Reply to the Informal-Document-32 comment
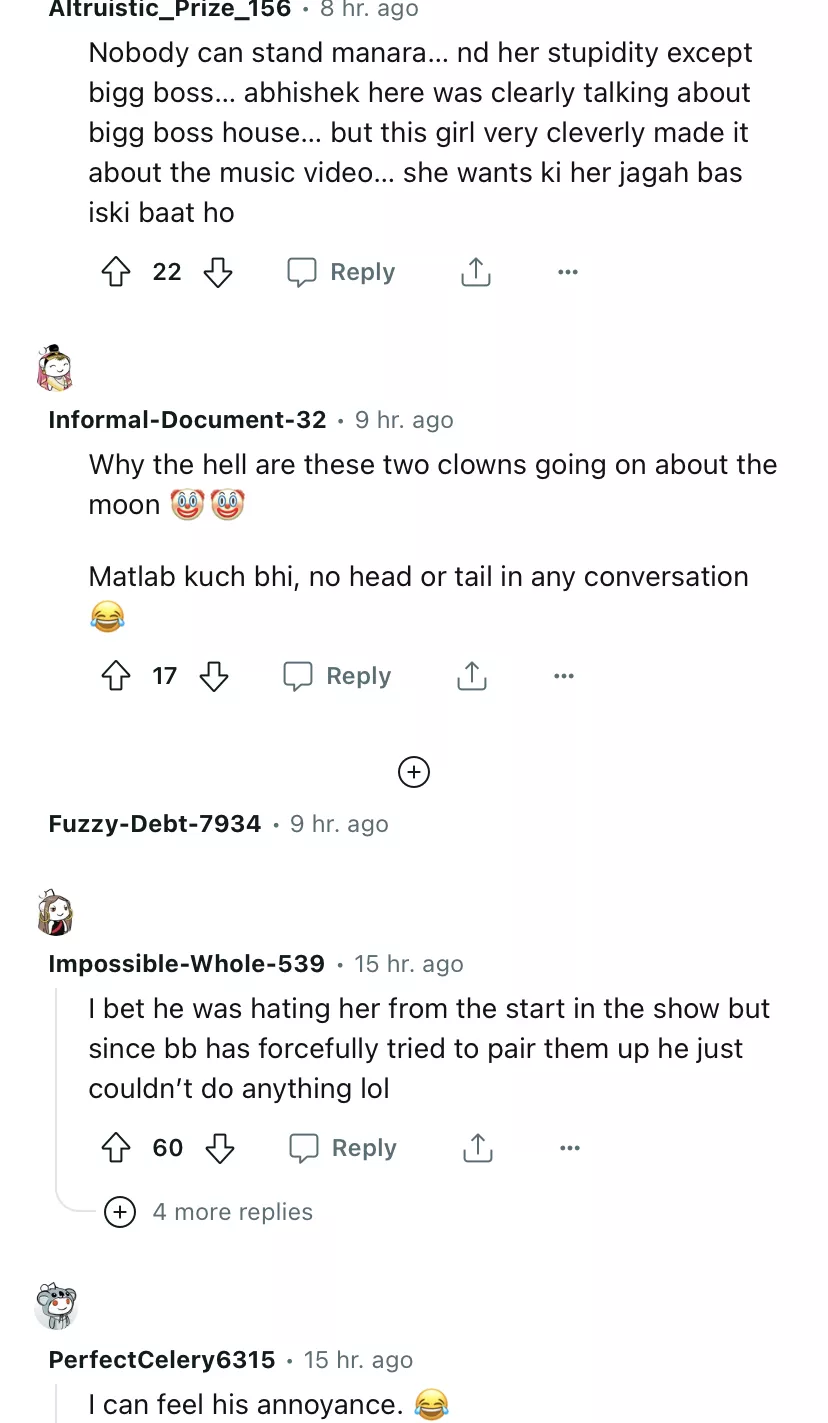 (338, 677)
